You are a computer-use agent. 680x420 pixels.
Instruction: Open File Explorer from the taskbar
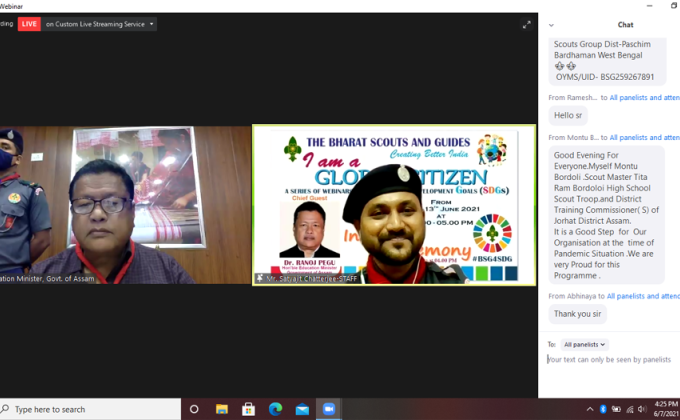[222, 409]
